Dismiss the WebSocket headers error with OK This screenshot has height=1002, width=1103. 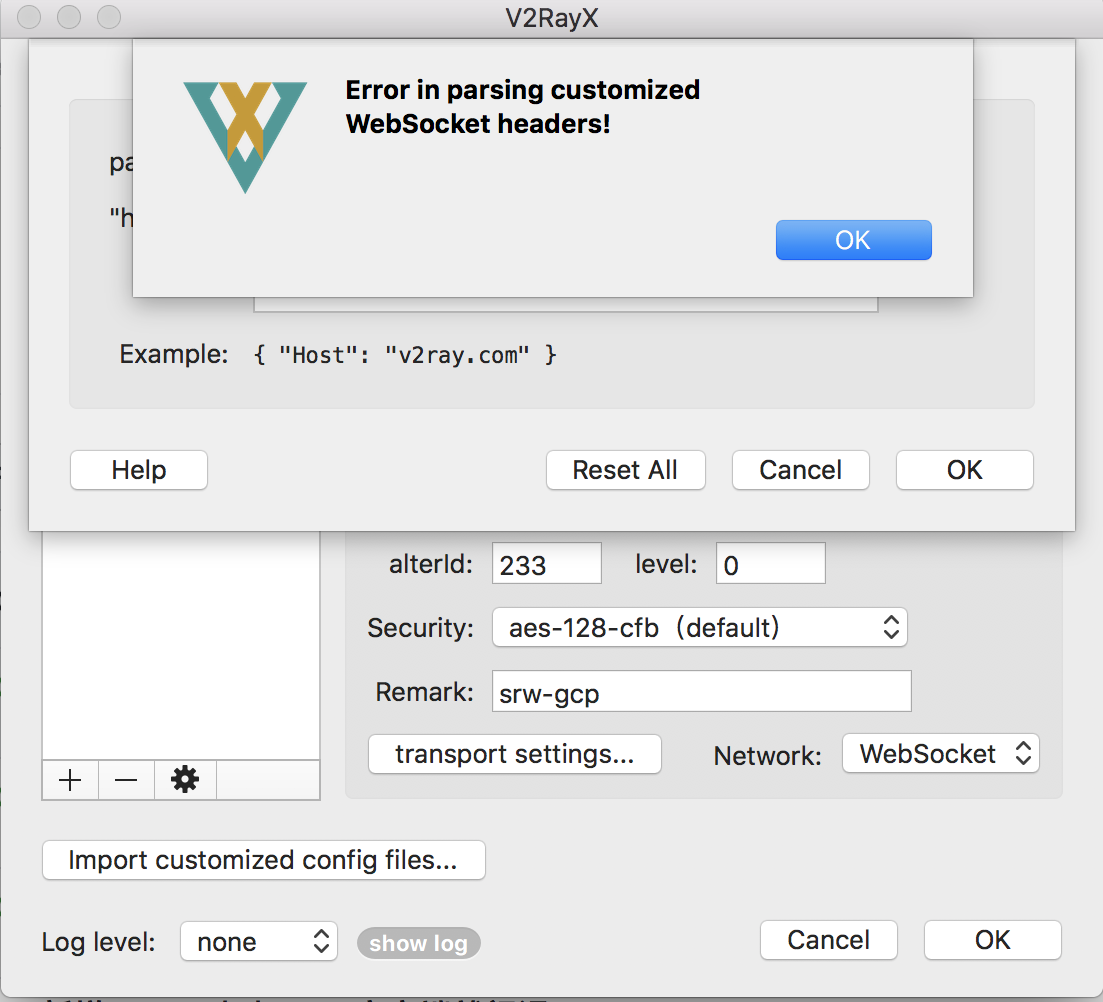point(853,239)
